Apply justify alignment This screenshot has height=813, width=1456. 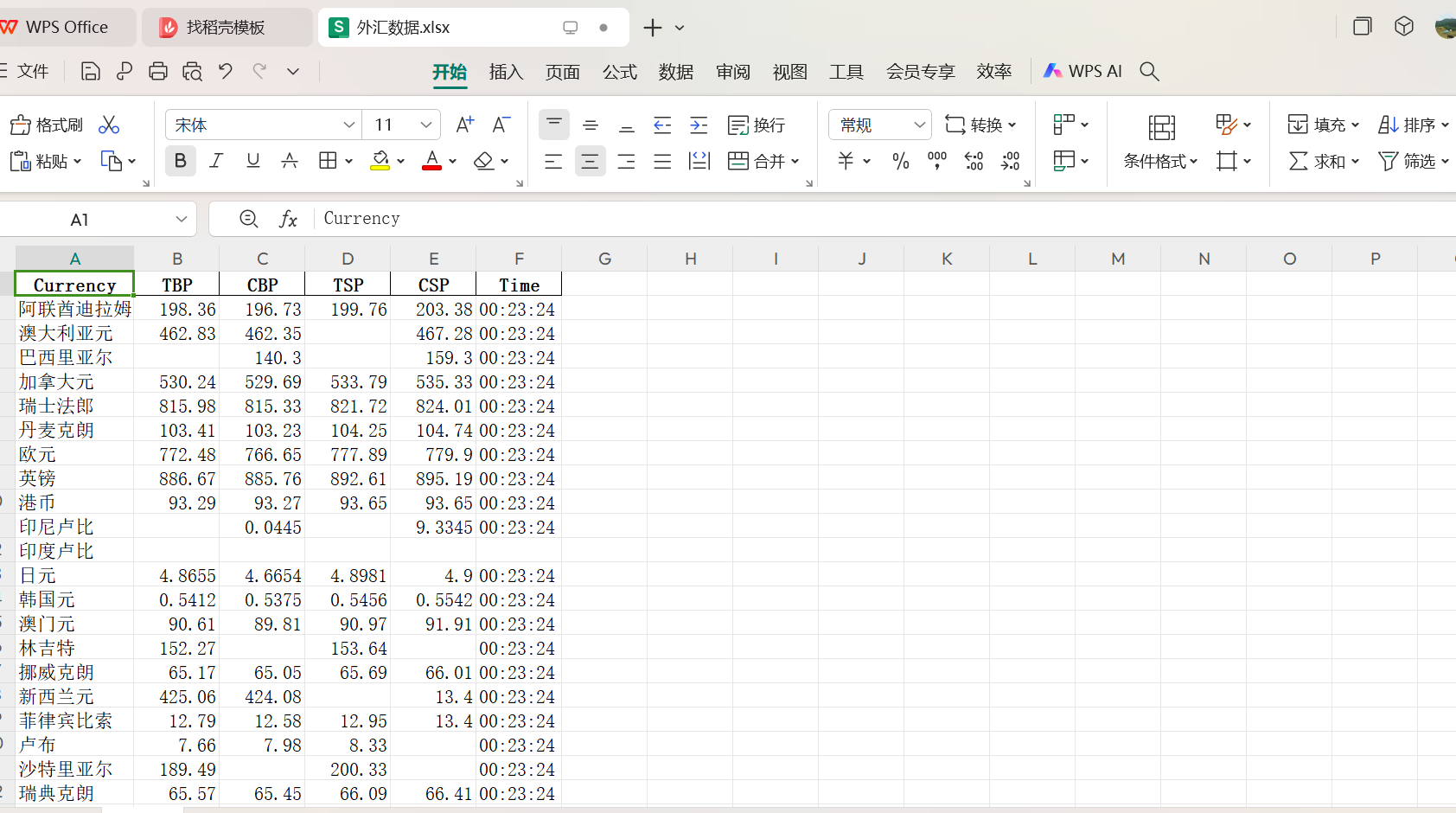tap(662, 161)
